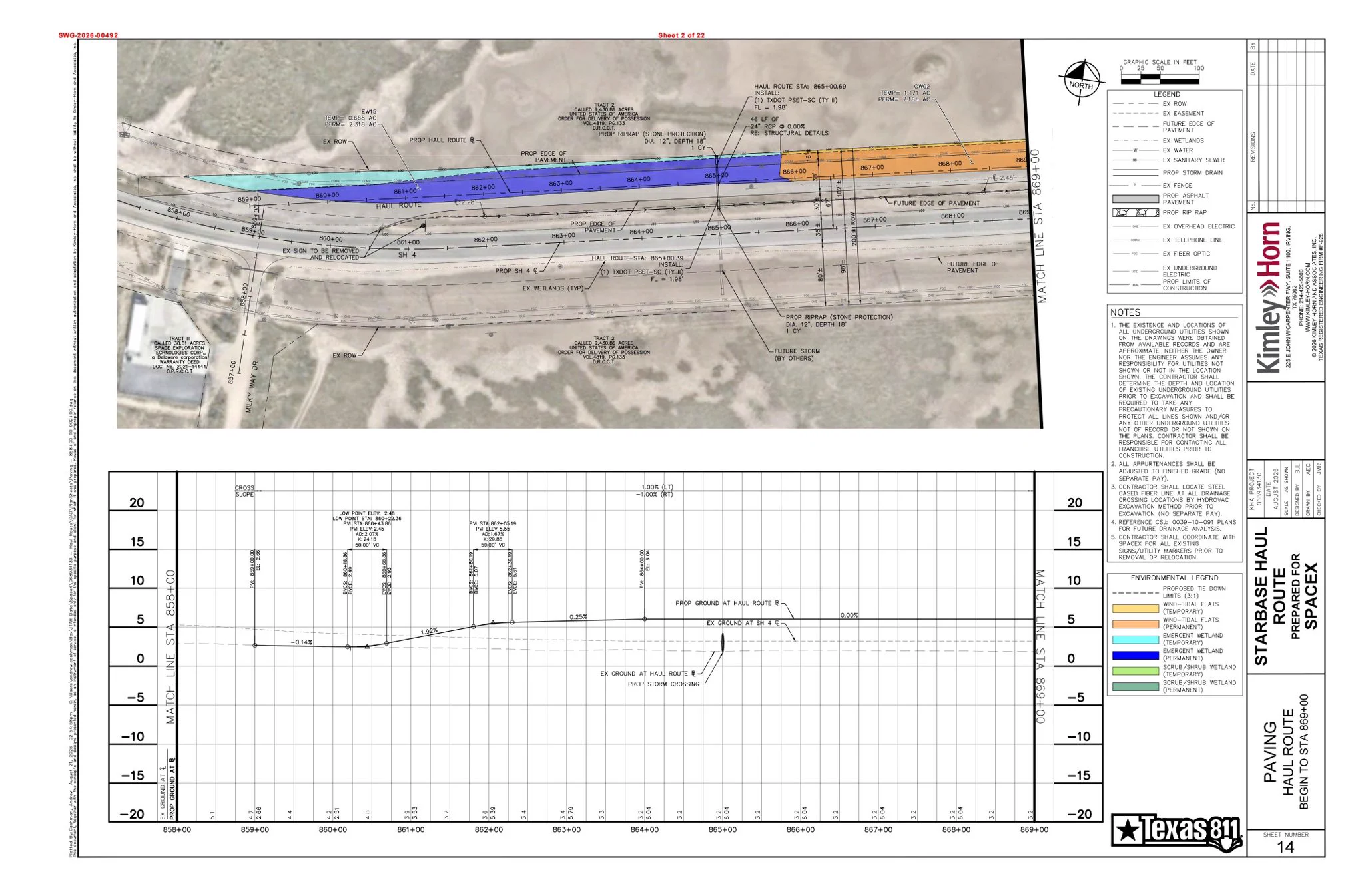The image size is (1364, 896).
Task: Click the 'EX GROUND AT HAUL ROUTE' profile label
Action: point(649,674)
